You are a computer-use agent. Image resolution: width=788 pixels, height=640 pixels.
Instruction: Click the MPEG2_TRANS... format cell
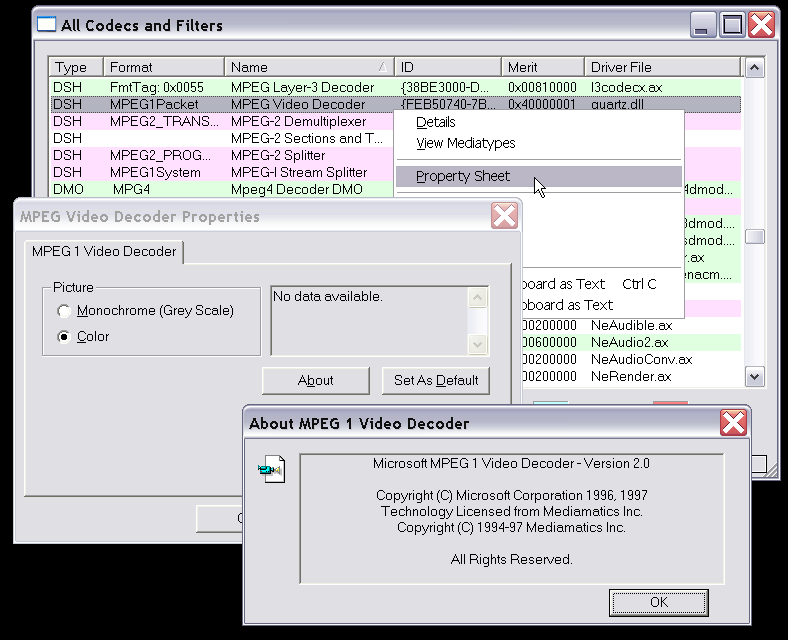164,122
